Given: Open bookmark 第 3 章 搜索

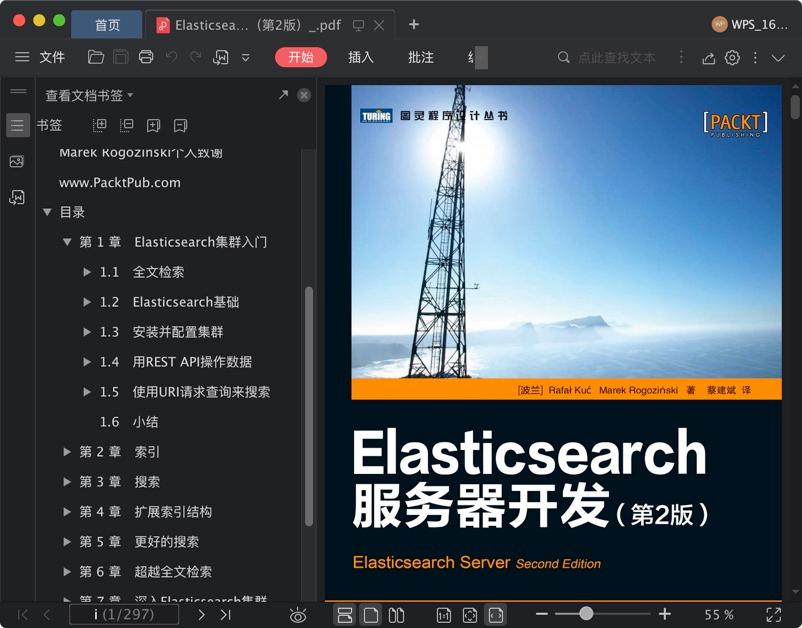Looking at the screenshot, I should (x=120, y=482).
